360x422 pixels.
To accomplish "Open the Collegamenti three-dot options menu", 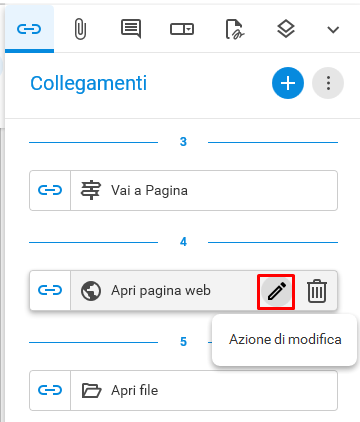I will click(328, 83).
